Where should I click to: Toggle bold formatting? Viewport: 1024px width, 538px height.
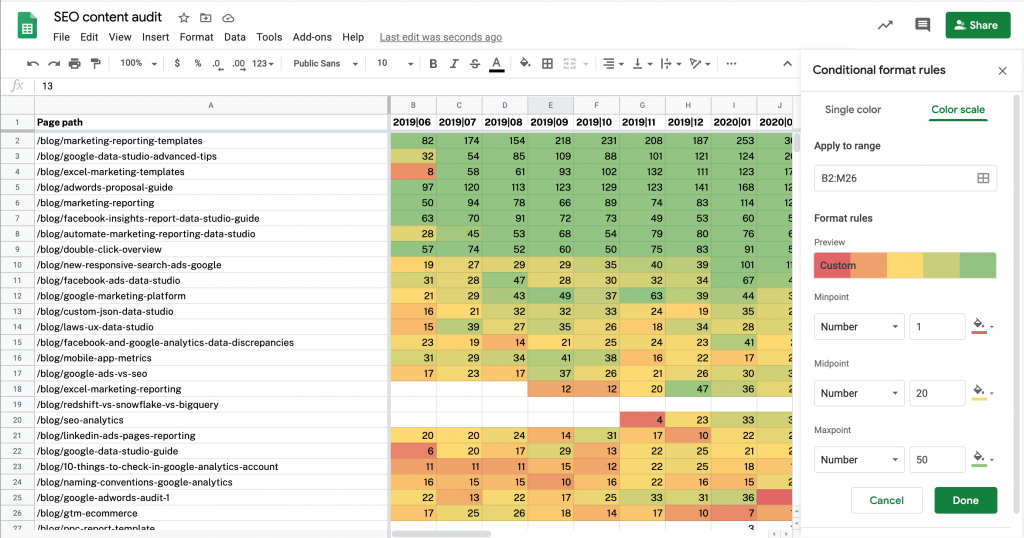coord(433,63)
